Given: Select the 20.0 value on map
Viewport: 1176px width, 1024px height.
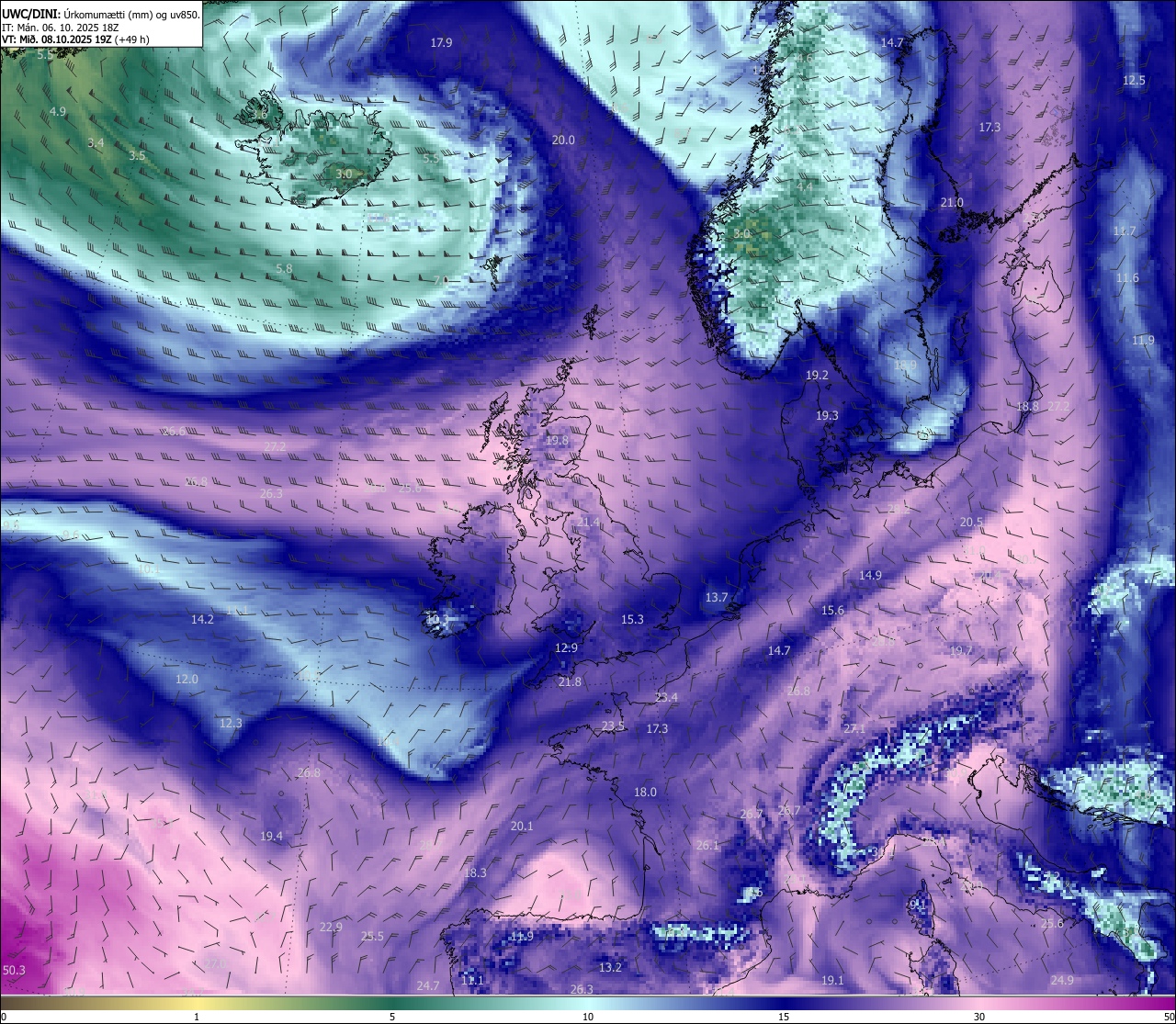Looking at the screenshot, I should pyautogui.click(x=563, y=140).
